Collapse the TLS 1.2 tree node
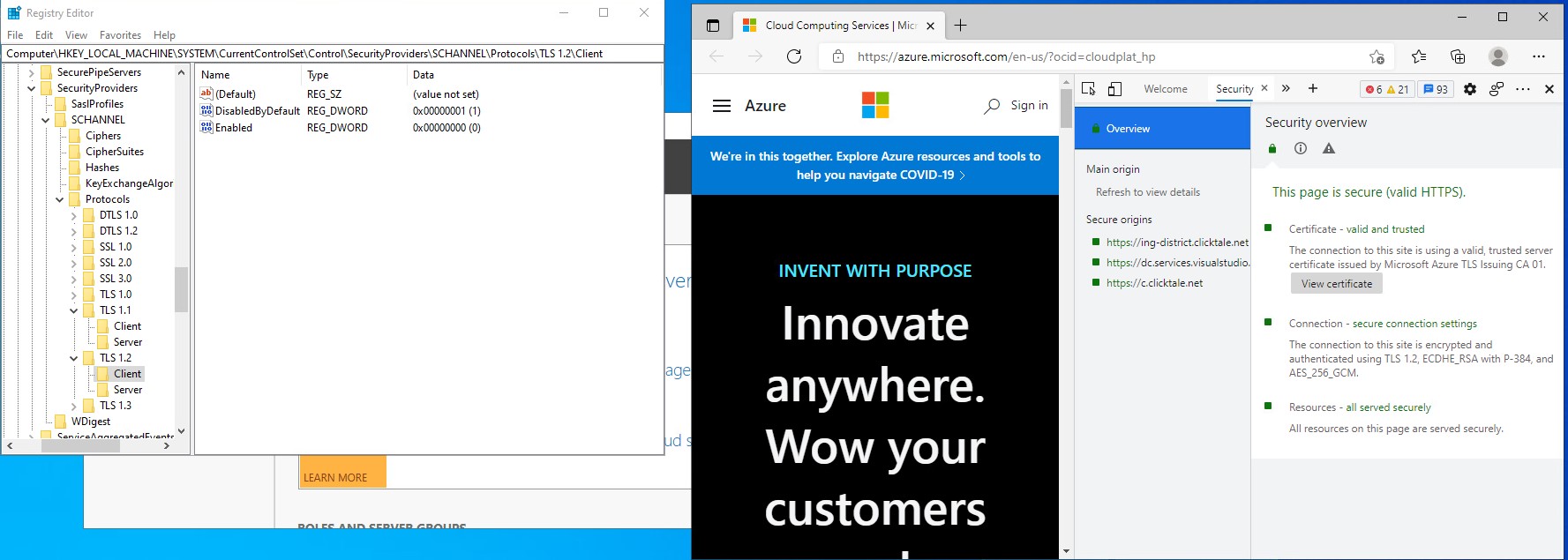1568x560 pixels. (74, 358)
